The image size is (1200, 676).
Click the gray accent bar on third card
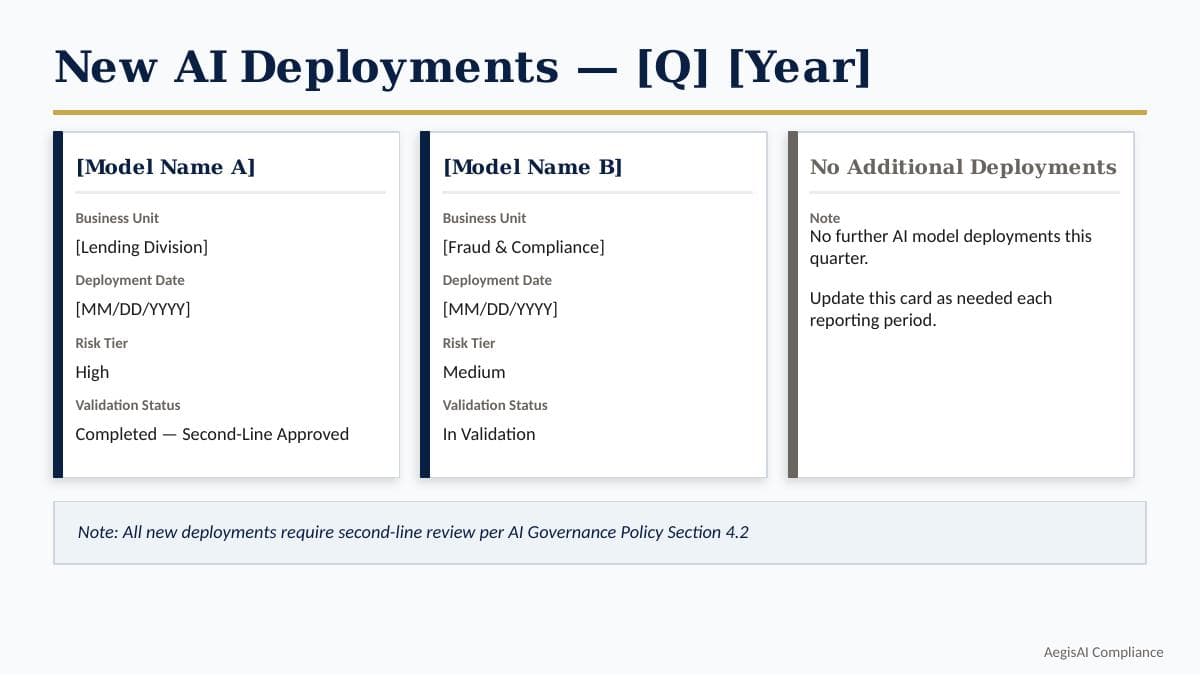pyautogui.click(x=793, y=305)
